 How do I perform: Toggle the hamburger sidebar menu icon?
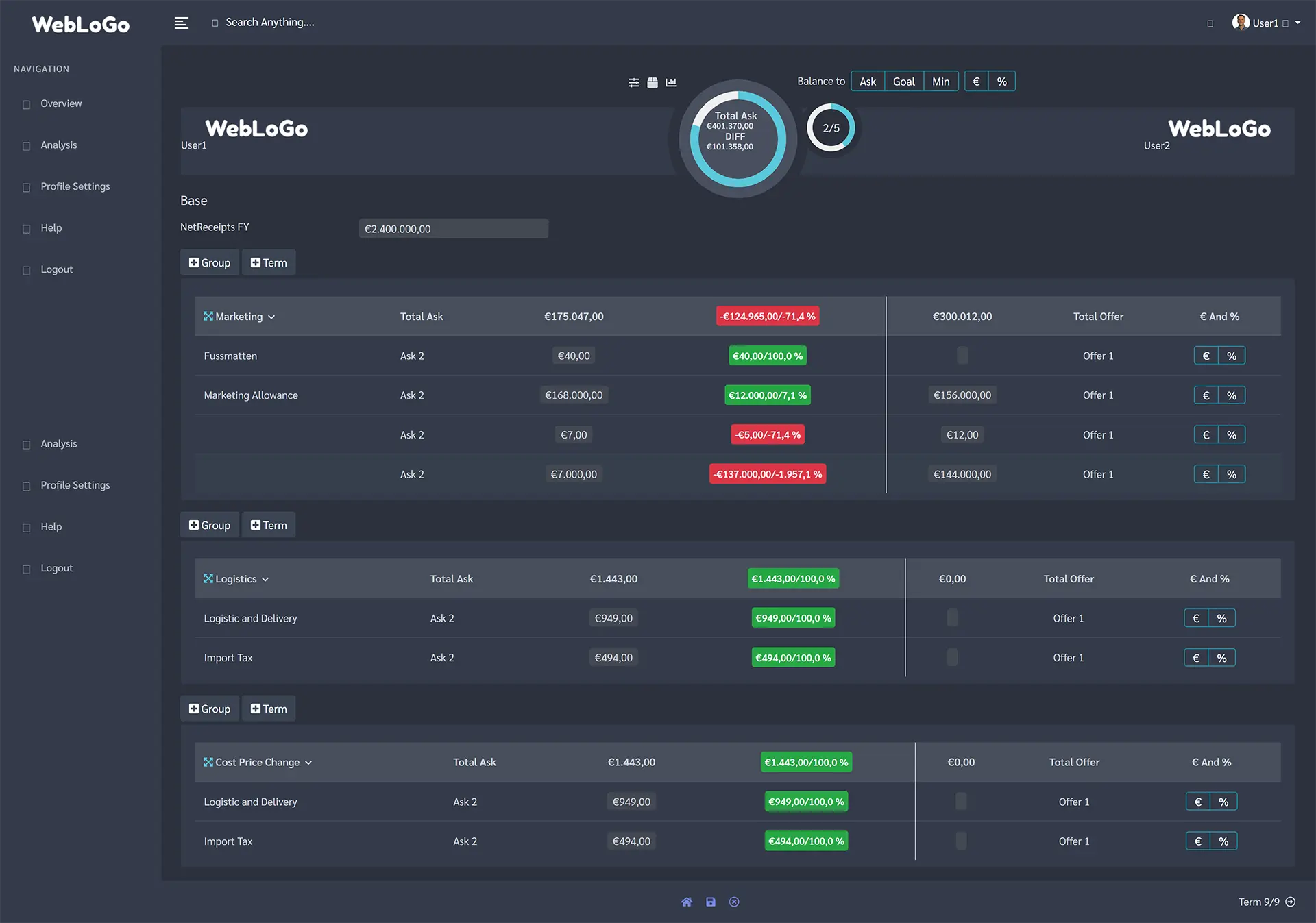pos(181,23)
